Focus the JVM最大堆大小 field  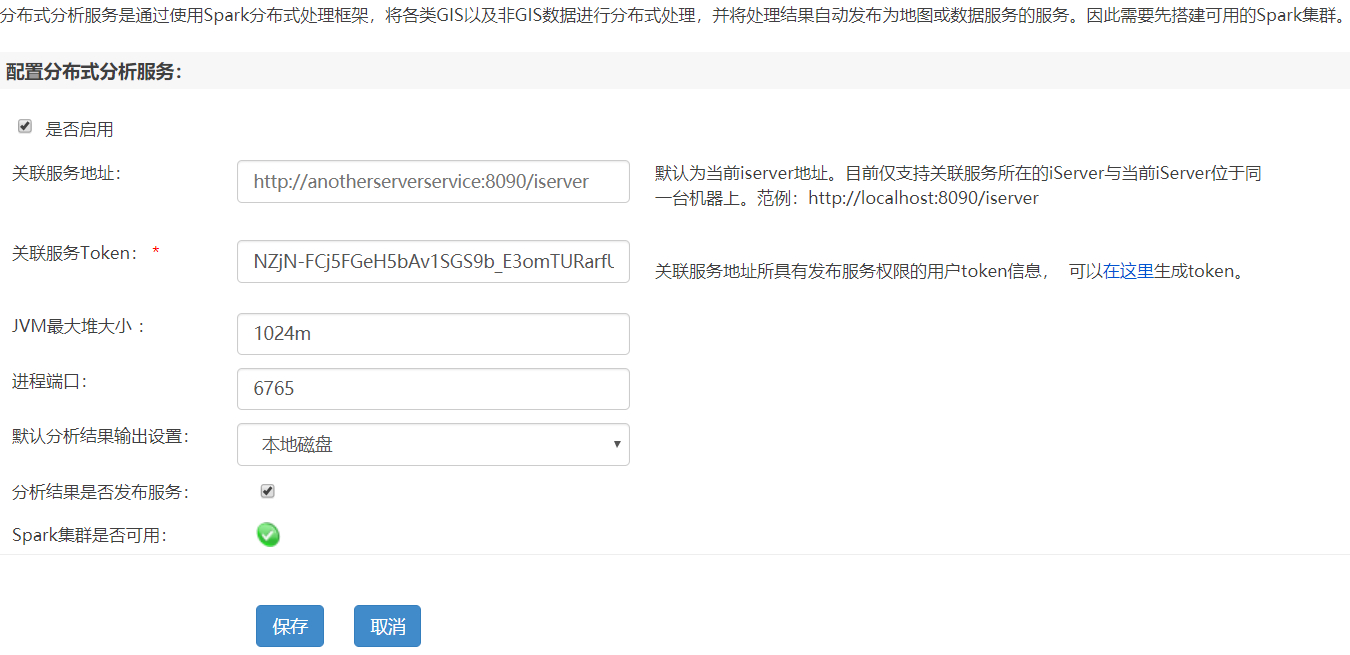(x=433, y=334)
